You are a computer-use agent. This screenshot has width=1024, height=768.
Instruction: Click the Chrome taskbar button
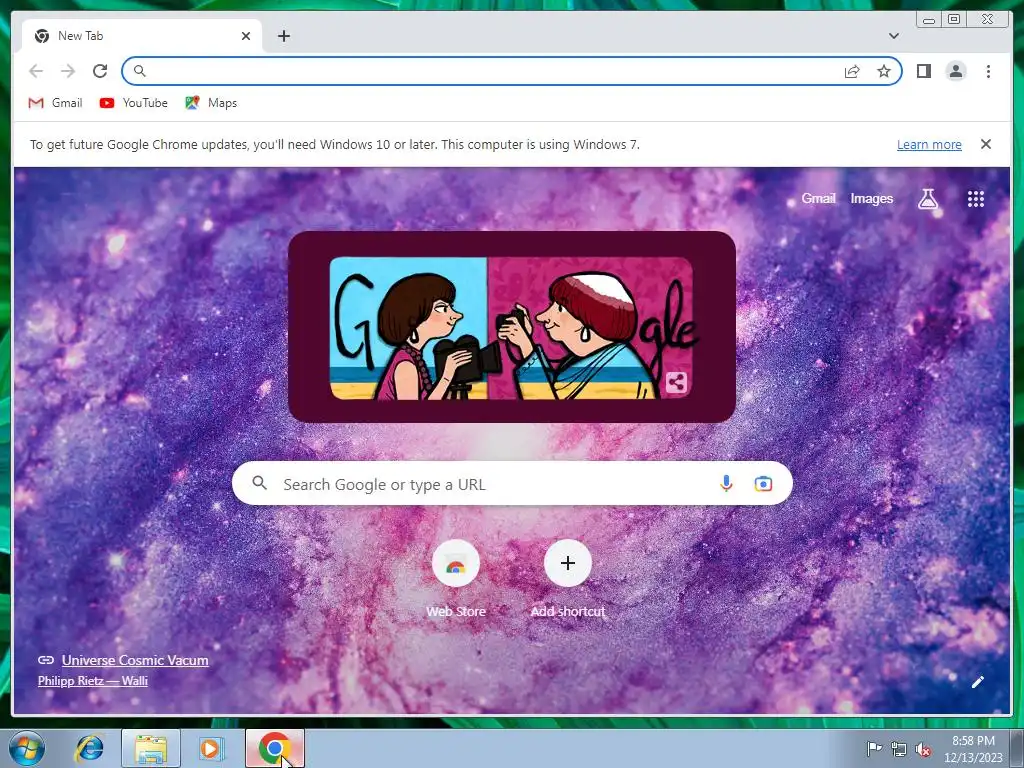(275, 748)
